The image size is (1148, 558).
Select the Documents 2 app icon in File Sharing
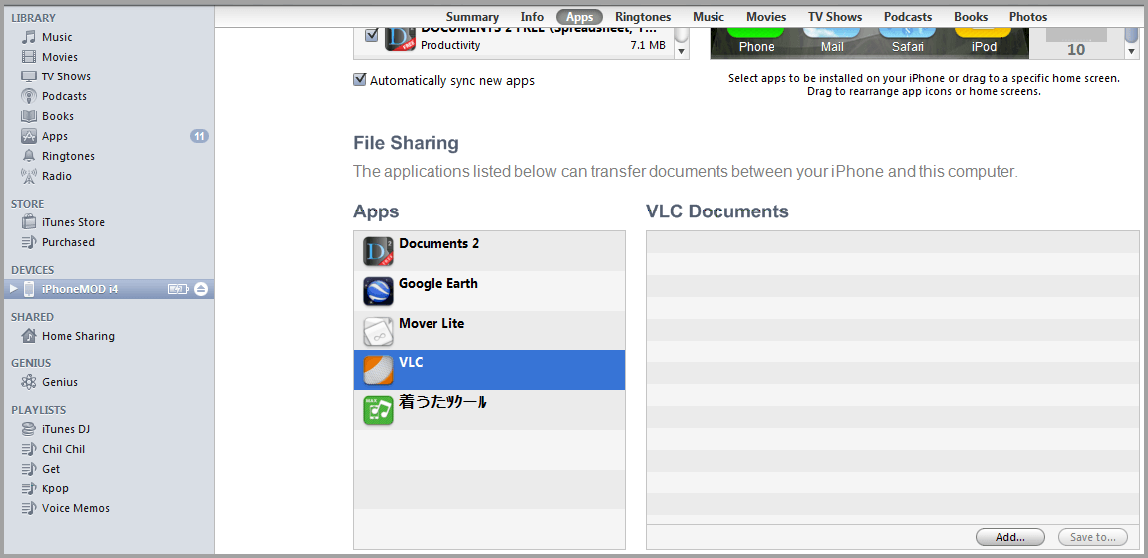tap(379, 251)
